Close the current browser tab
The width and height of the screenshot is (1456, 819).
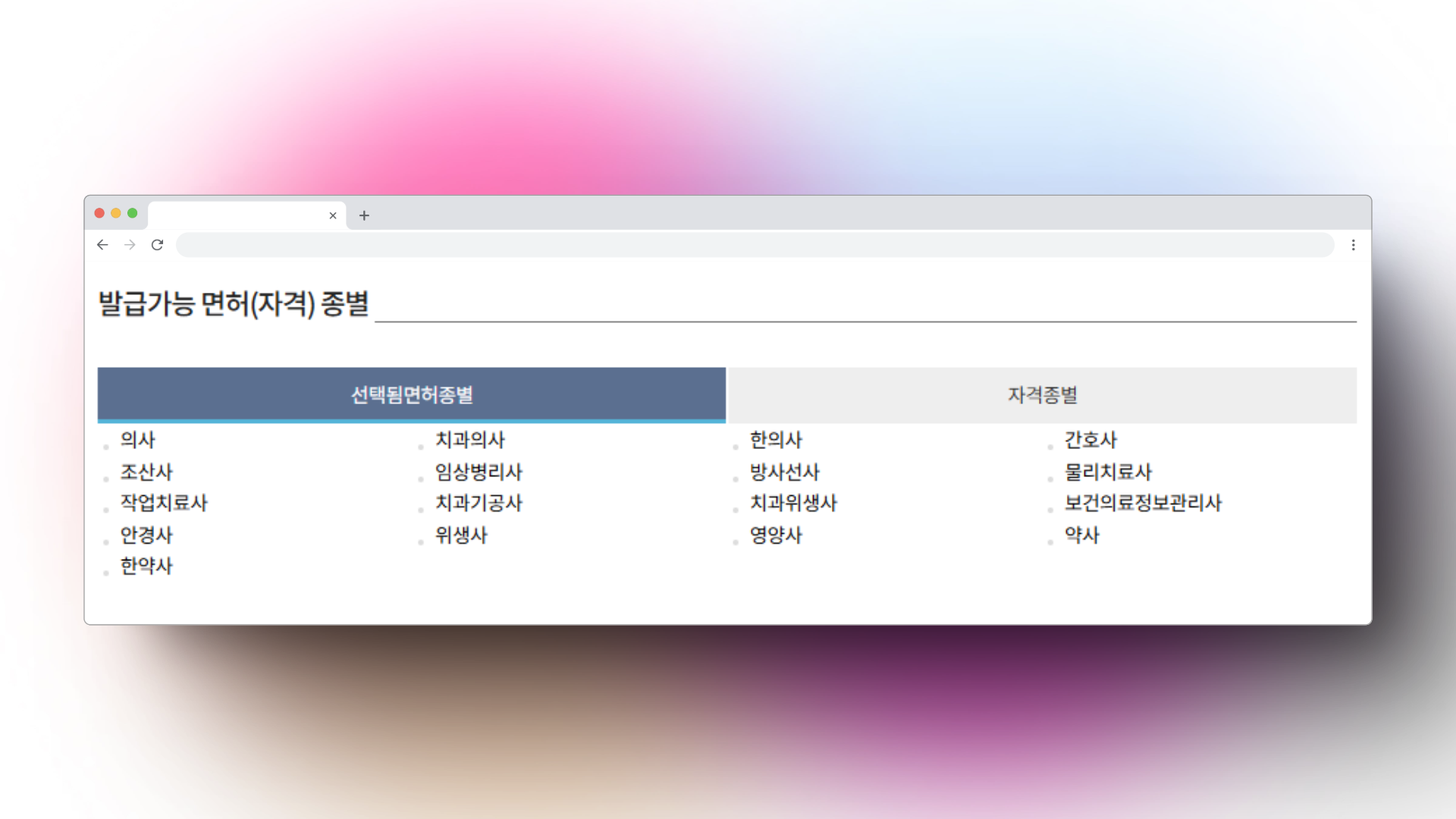tap(332, 215)
